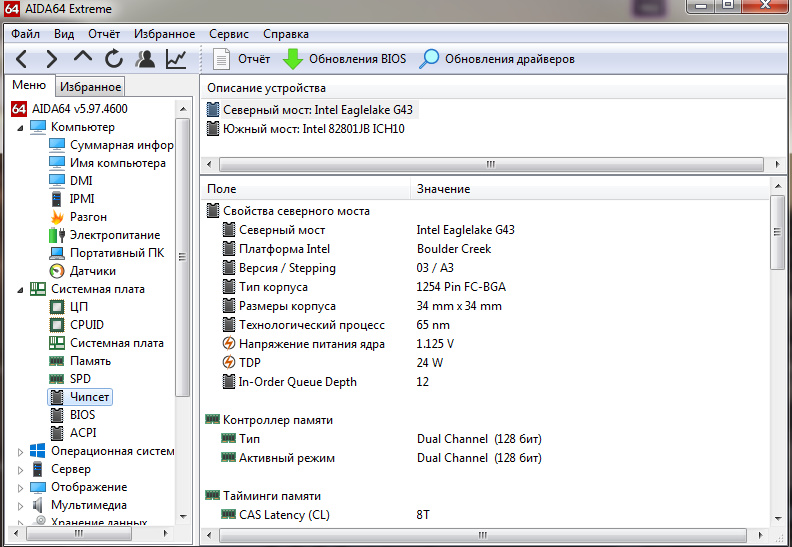Click the SPD memory icon
This screenshot has width=792, height=547.
coord(57,379)
